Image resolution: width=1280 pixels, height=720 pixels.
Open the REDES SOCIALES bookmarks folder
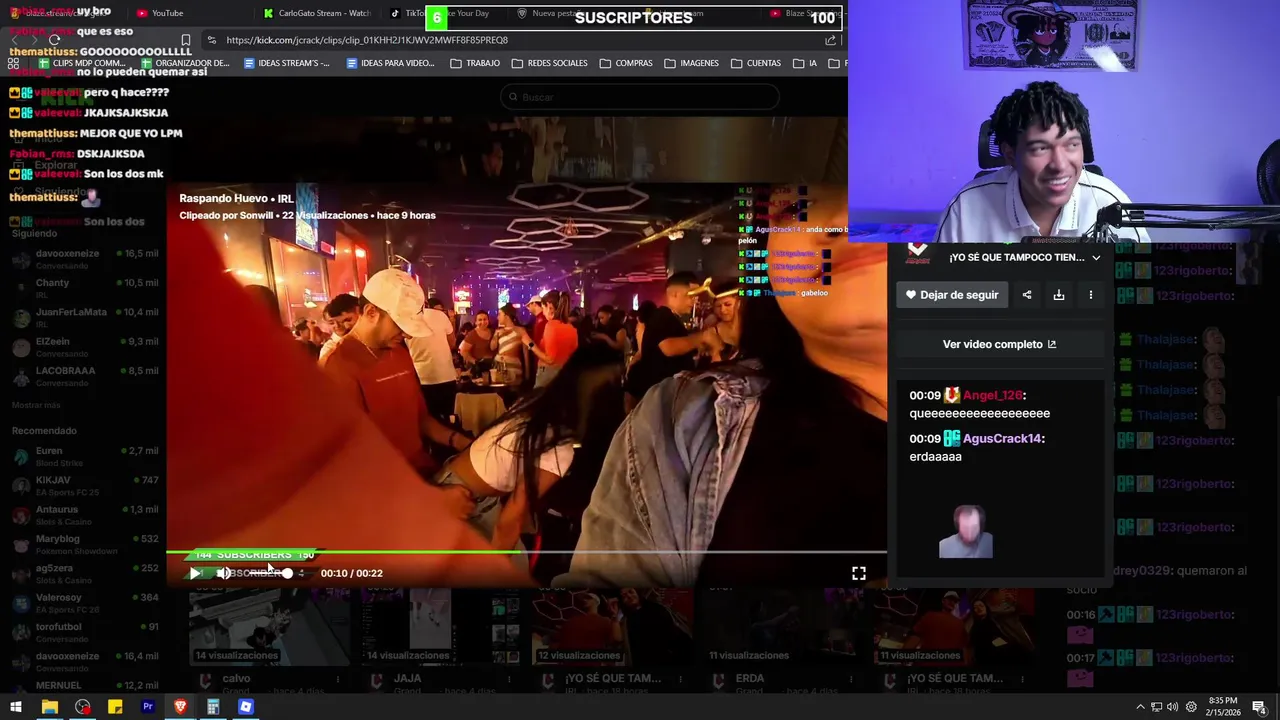[x=549, y=63]
